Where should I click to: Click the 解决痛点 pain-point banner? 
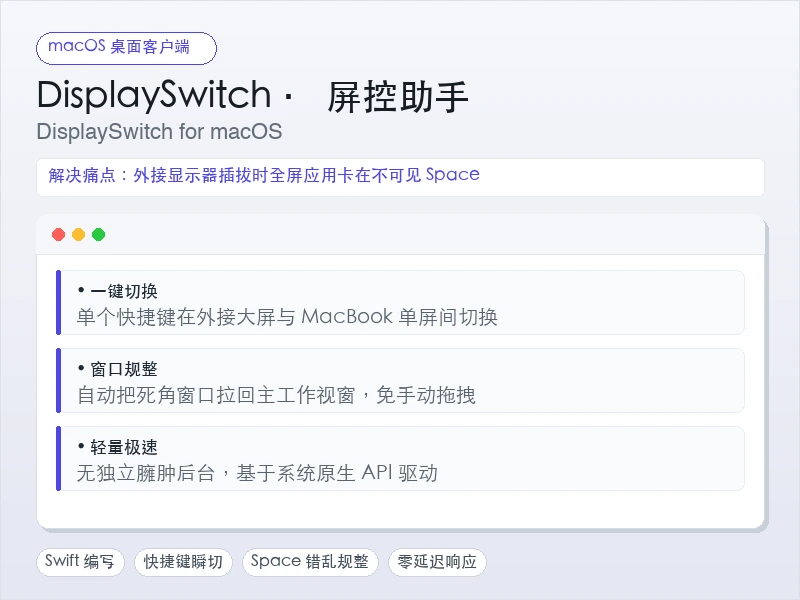click(x=400, y=177)
